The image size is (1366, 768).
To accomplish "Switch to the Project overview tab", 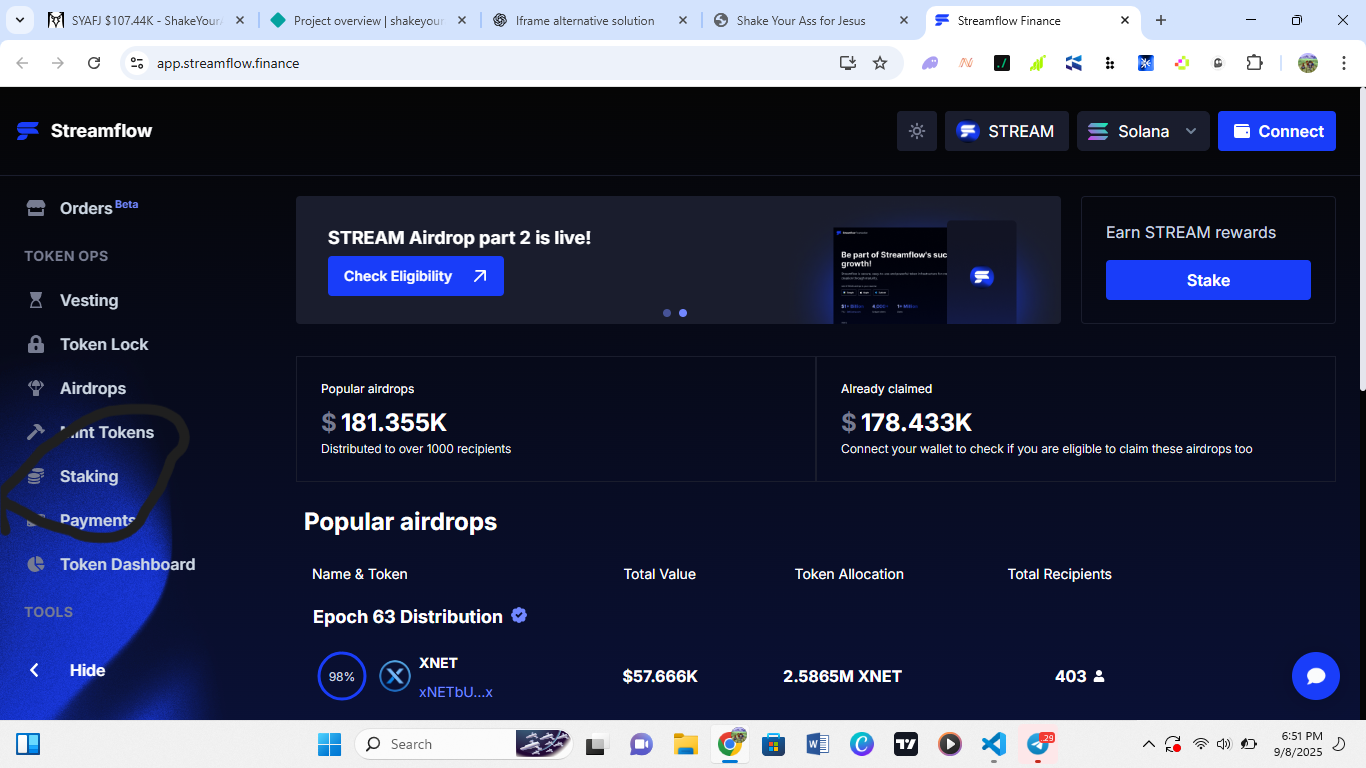I will pos(367,20).
